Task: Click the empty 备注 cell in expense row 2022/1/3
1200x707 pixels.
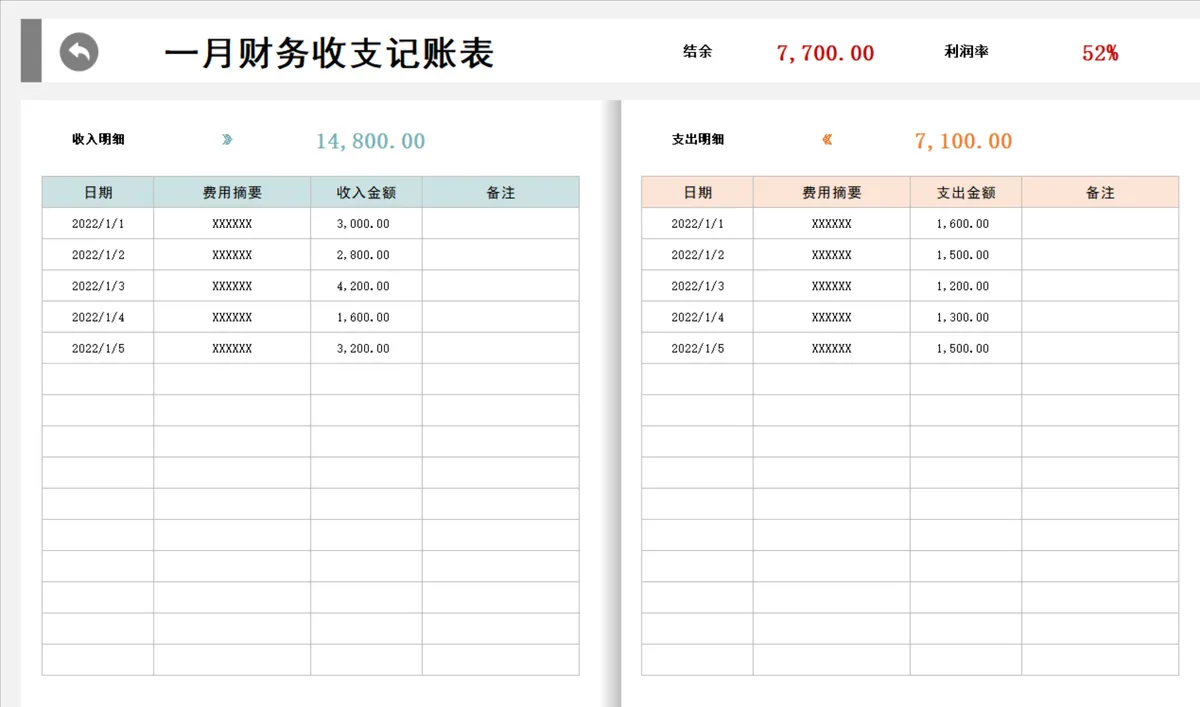Action: pyautogui.click(x=1100, y=286)
